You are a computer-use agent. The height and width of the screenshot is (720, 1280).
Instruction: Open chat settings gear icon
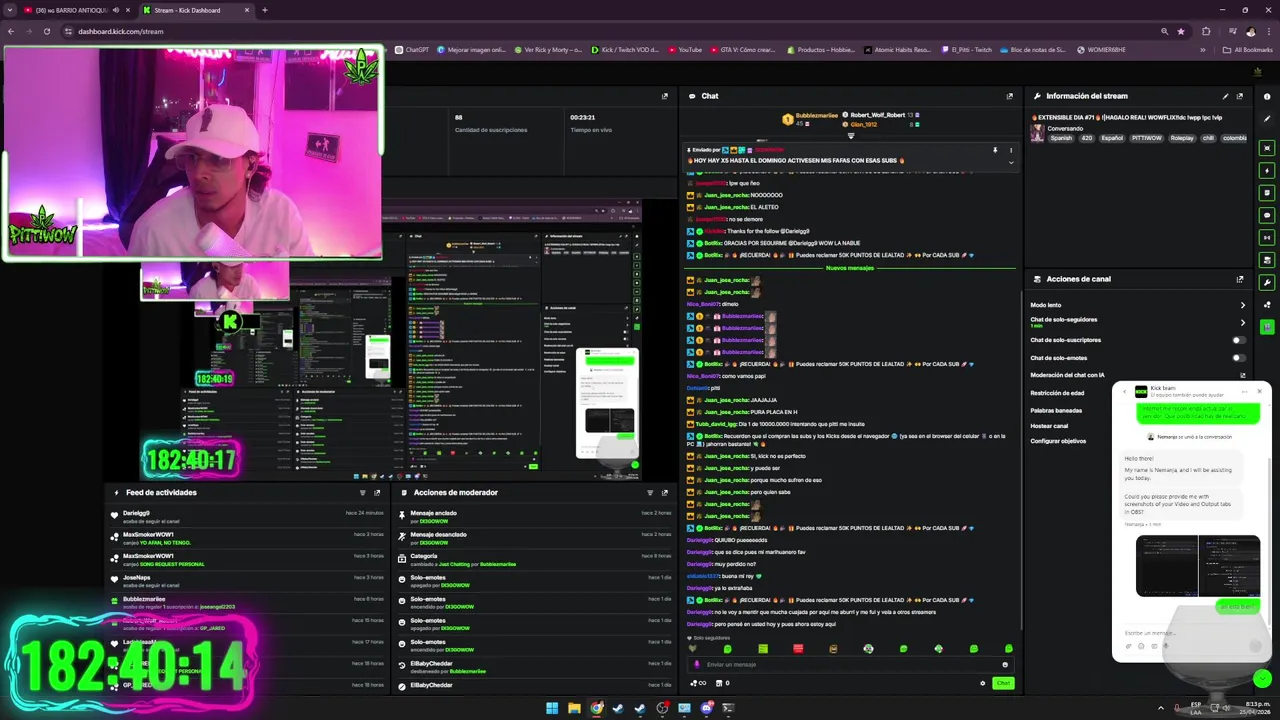[983, 683]
